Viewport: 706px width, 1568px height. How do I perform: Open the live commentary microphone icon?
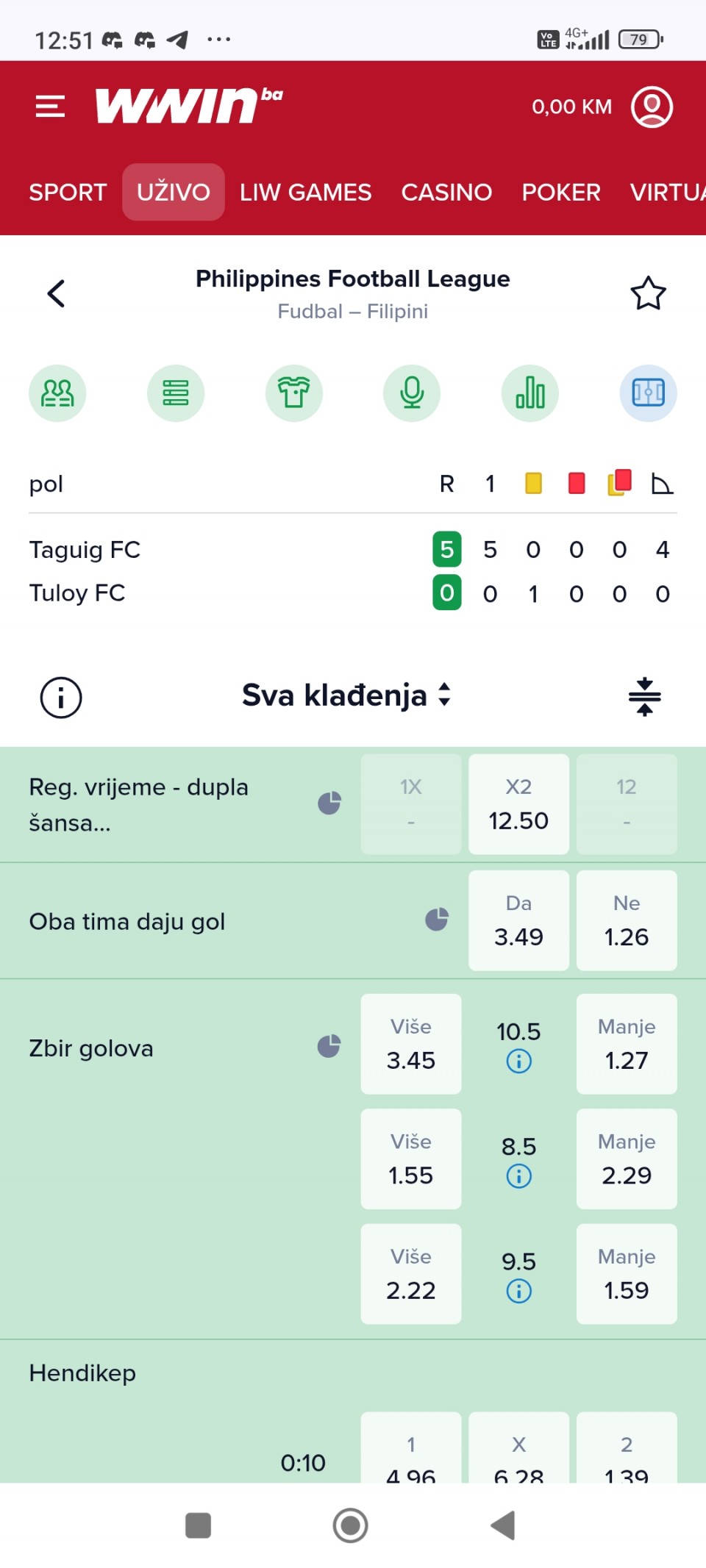click(412, 393)
